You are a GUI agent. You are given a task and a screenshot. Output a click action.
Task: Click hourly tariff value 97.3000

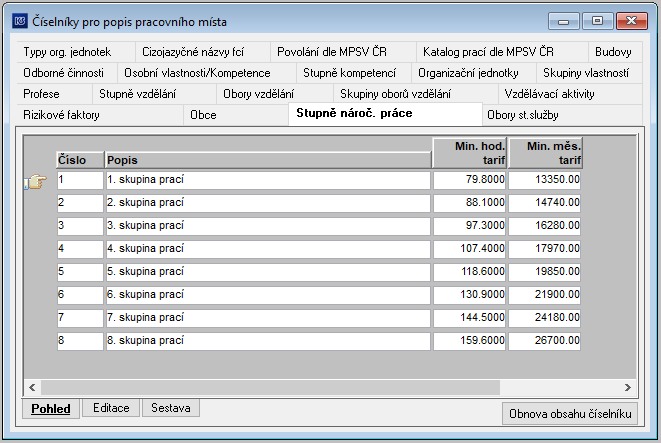click(470, 226)
